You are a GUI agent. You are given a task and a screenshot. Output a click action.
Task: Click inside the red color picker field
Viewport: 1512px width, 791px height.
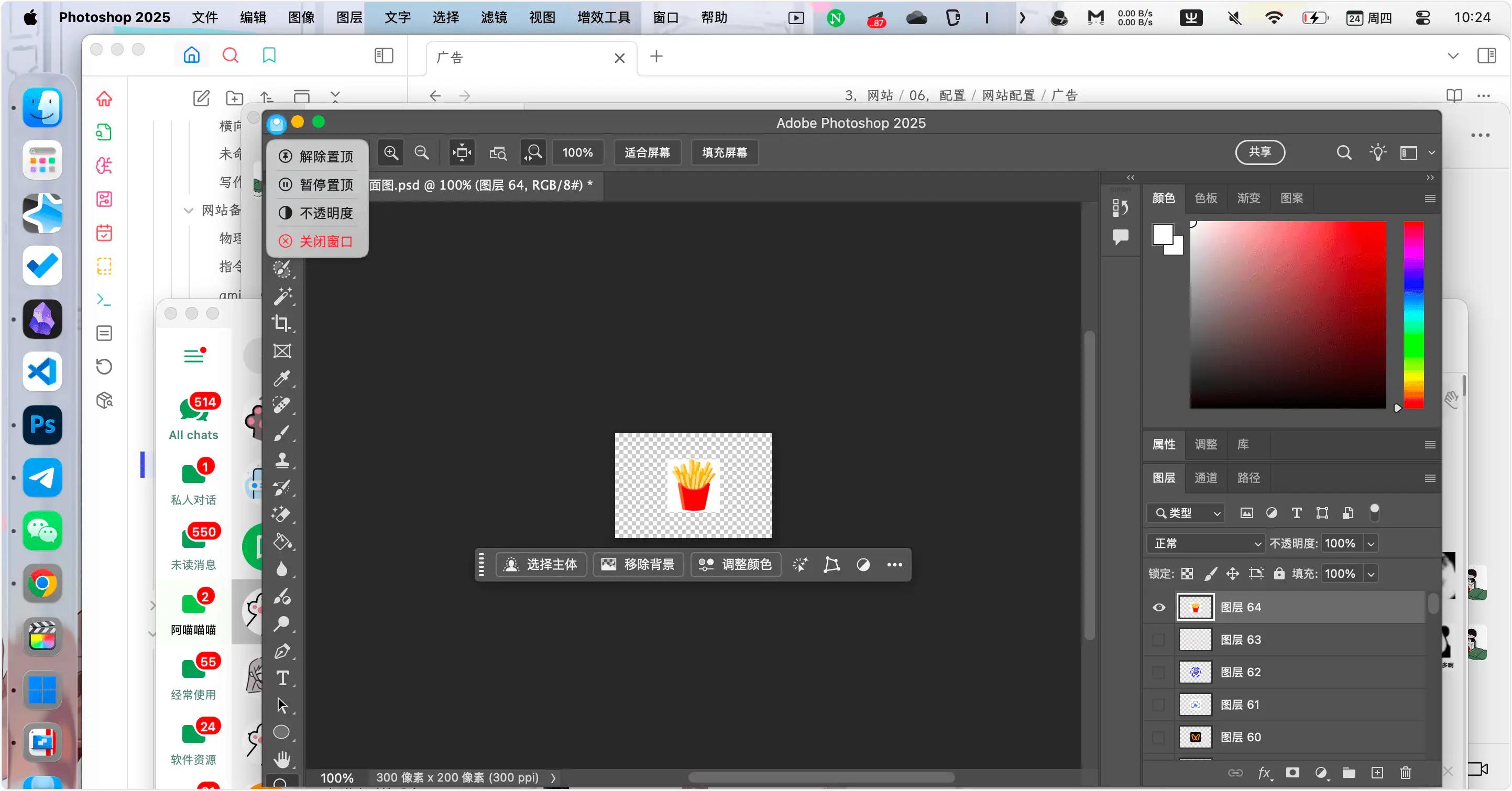click(1288, 314)
